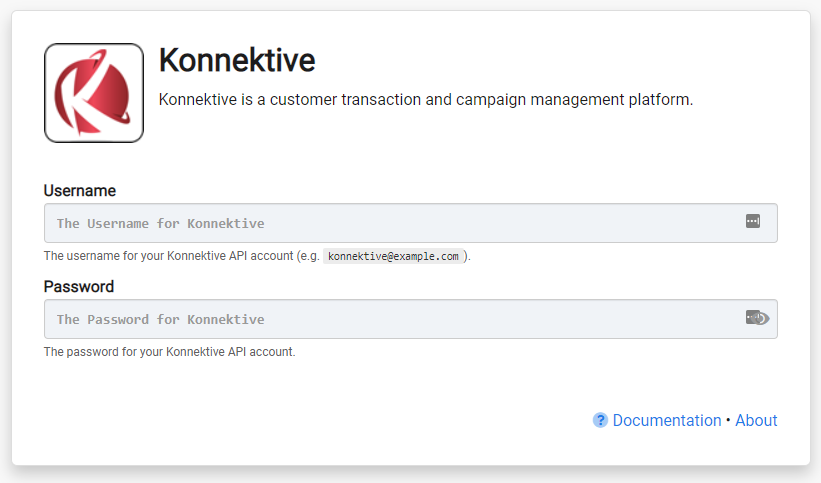Click the 'e.g.' text before example email
The width and height of the screenshot is (821, 483).
308,256
